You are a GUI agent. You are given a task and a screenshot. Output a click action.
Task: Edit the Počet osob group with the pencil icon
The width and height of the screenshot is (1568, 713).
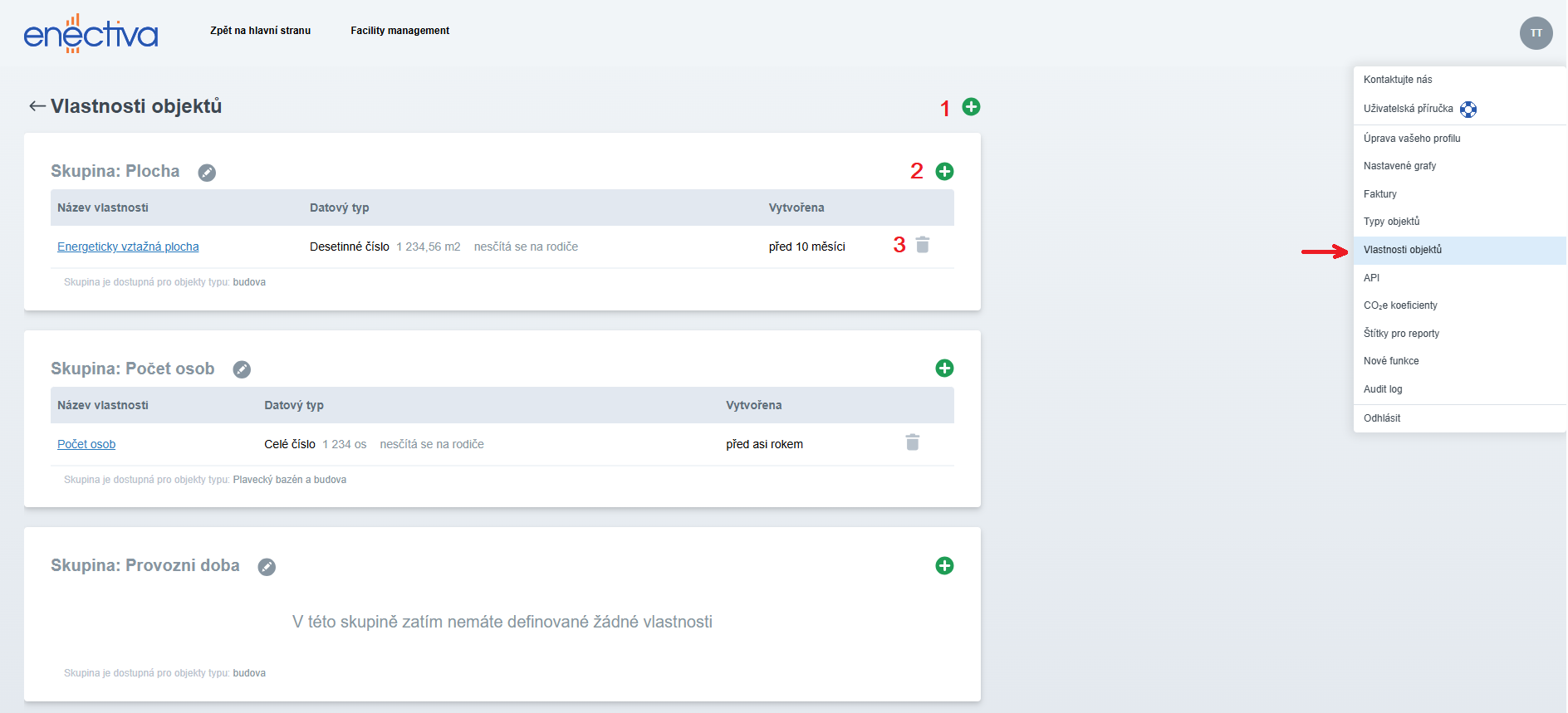242,369
